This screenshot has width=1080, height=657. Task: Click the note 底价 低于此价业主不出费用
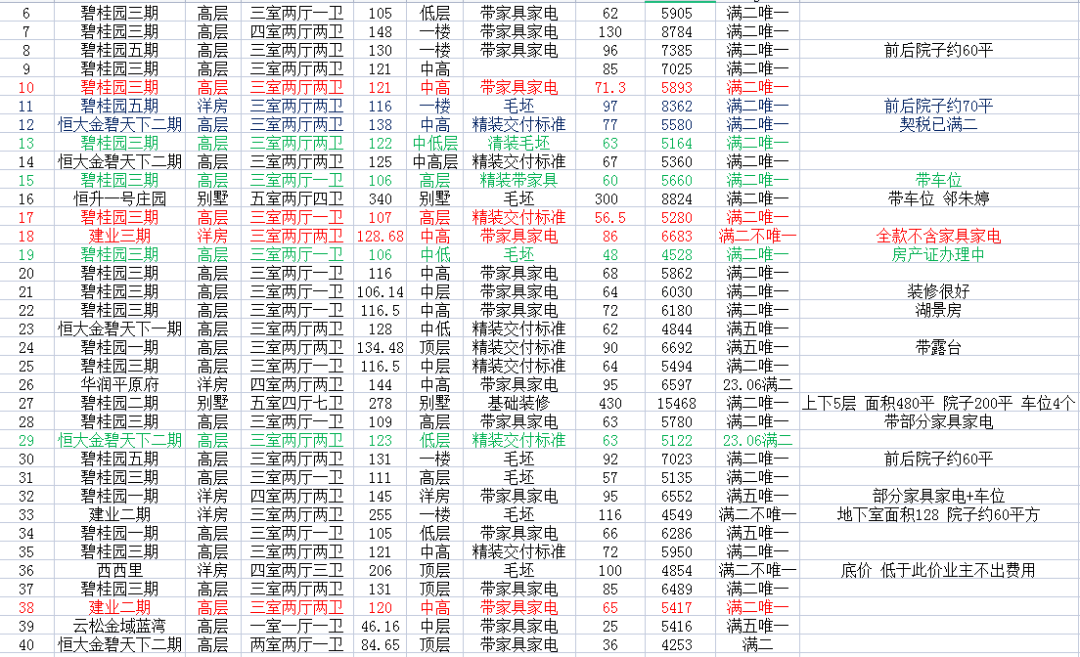click(x=939, y=571)
